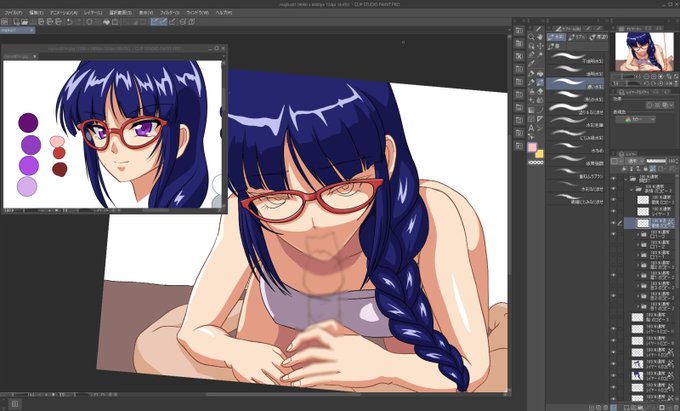Toggle visibility eye of second folder layer
Viewport: 680px width, 411px height.
click(x=613, y=189)
